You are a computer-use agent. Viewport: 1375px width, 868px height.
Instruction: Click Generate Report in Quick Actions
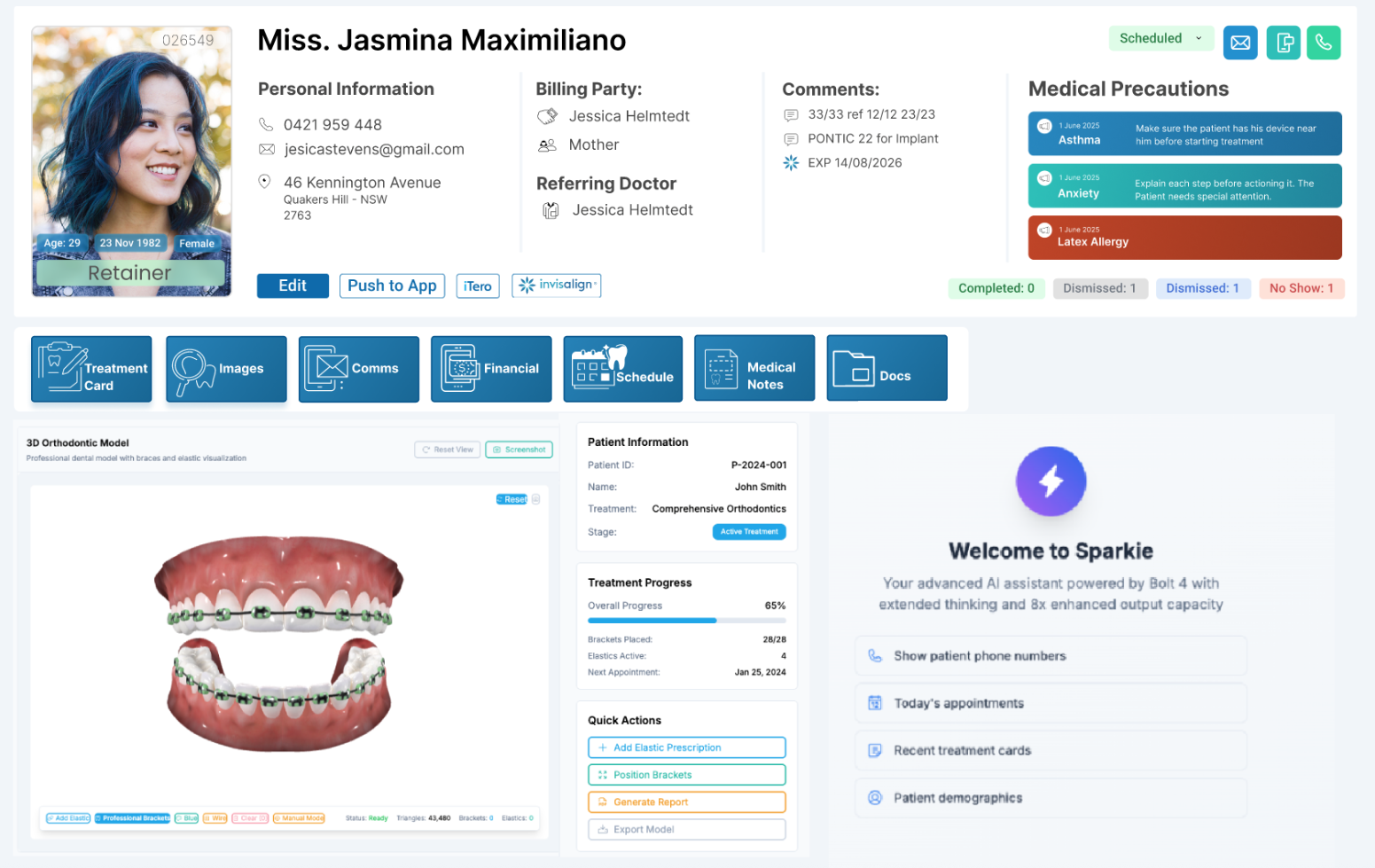(686, 802)
